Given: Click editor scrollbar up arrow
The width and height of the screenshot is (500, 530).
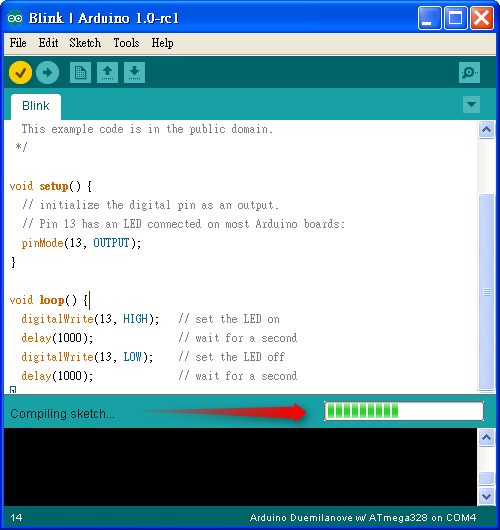Looking at the screenshot, I should [x=486, y=129].
